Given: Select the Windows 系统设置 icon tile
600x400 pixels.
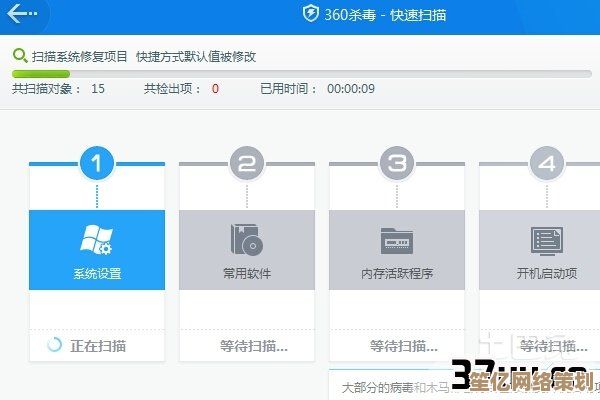Looking at the screenshot, I should coord(97,240).
